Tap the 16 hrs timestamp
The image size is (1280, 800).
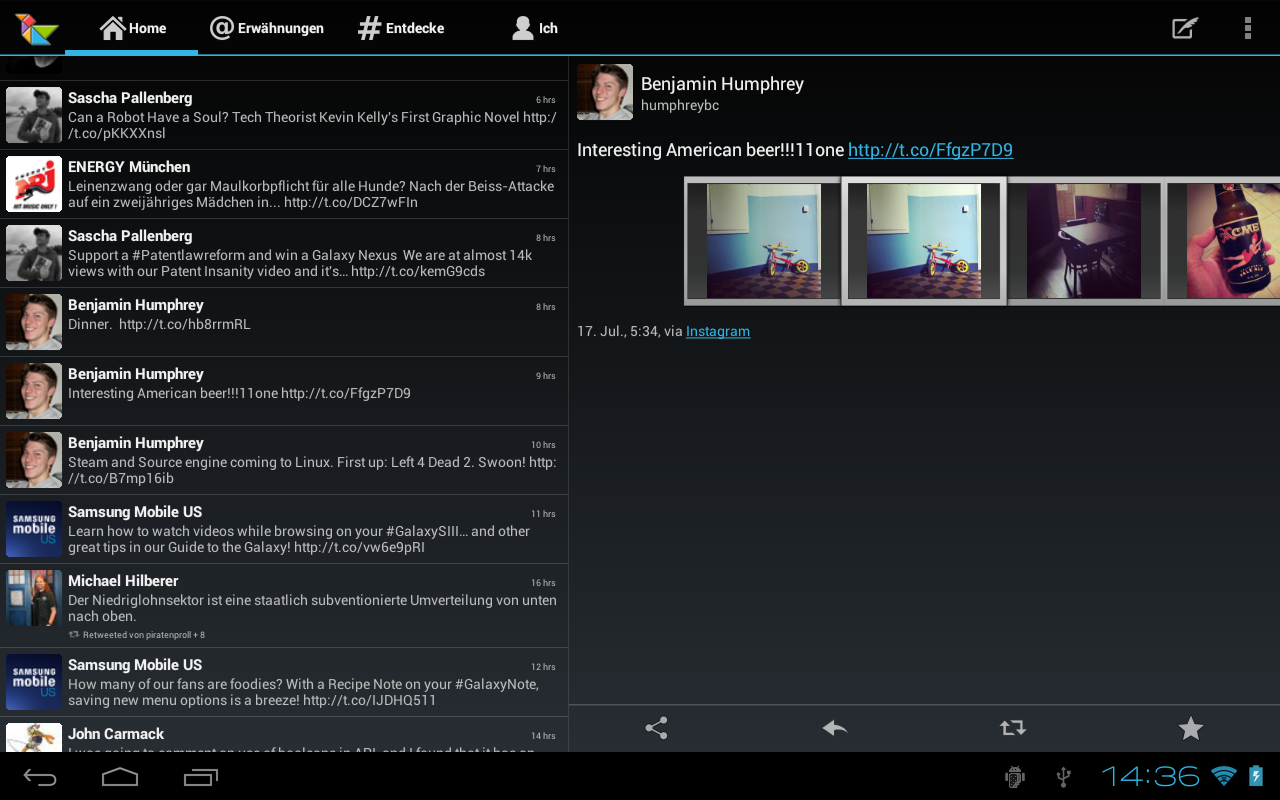pos(544,583)
